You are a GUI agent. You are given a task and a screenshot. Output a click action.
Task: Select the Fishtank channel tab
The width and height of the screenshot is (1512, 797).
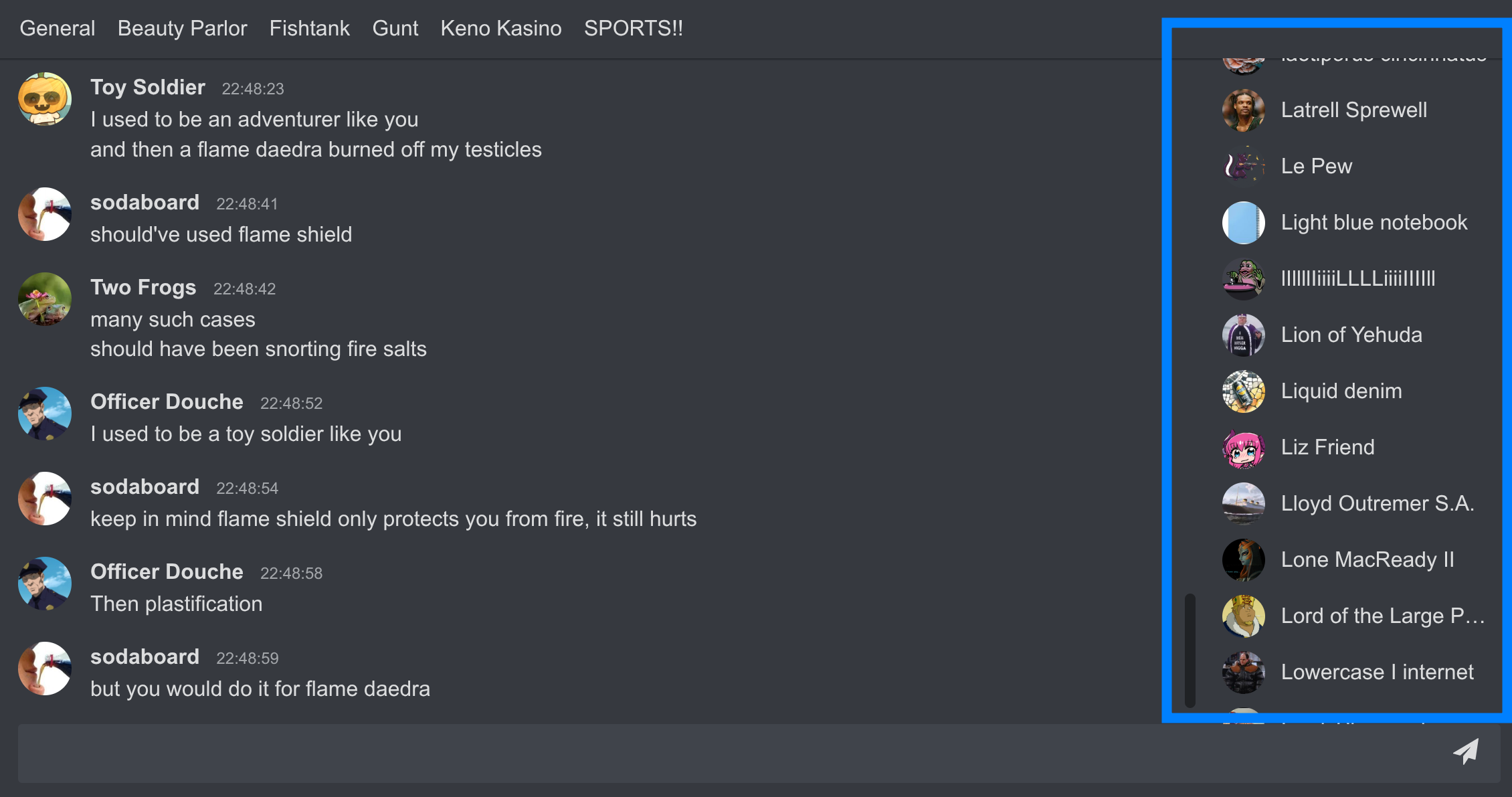(309, 29)
